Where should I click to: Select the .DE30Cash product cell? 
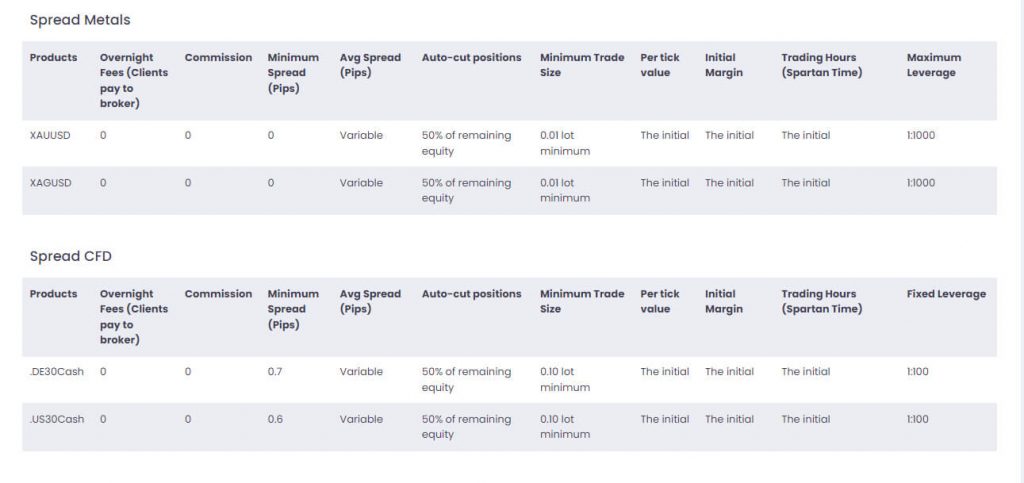(57, 372)
